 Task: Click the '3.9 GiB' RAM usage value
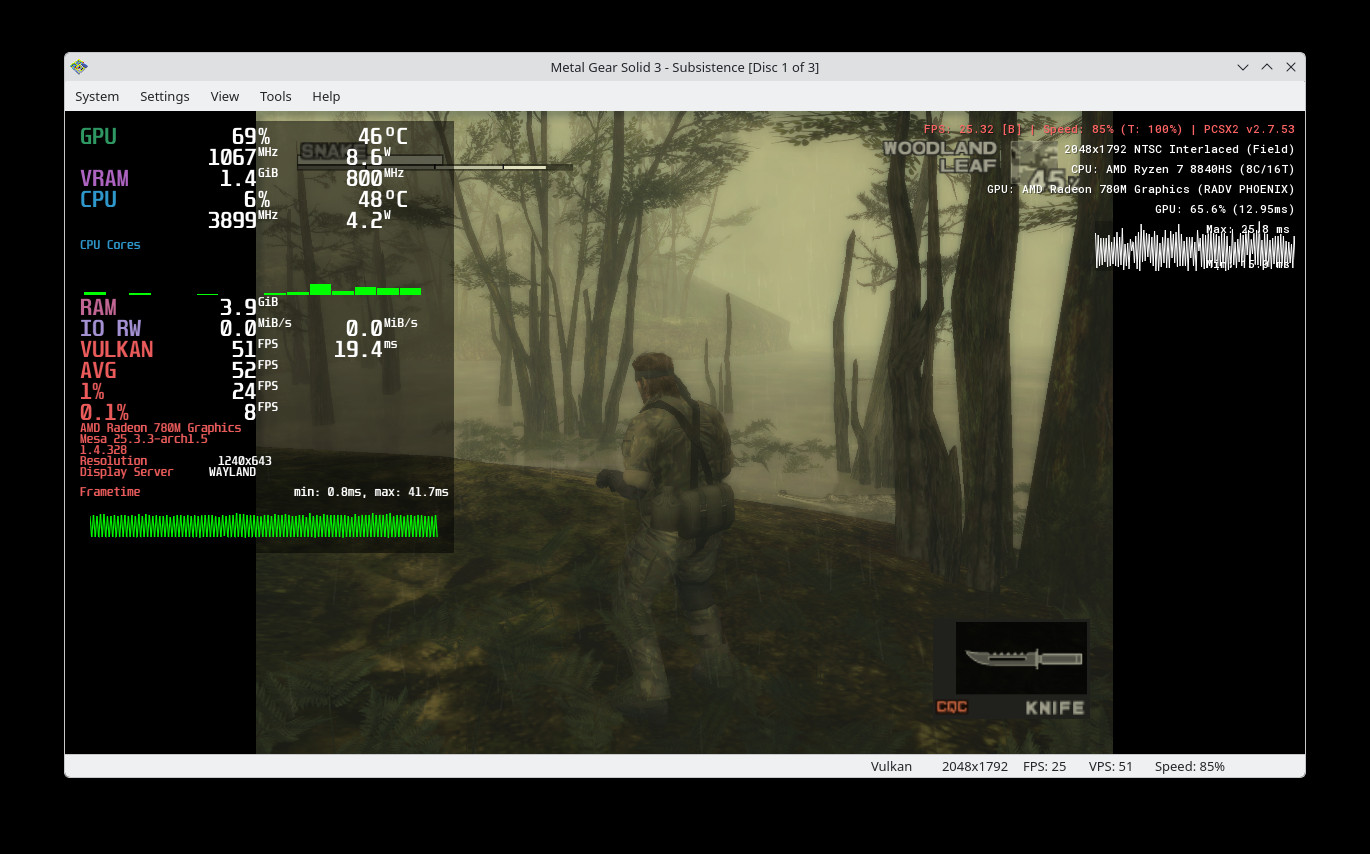pyautogui.click(x=249, y=307)
